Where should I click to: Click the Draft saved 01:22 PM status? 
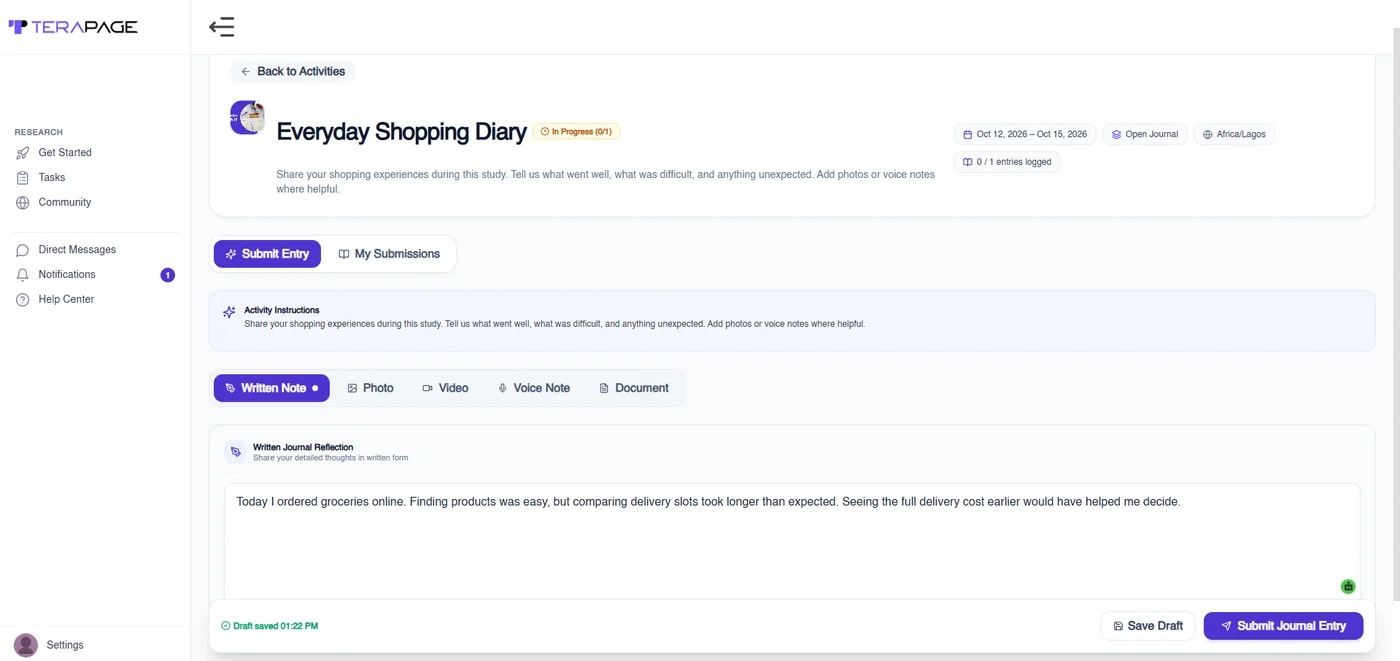[269, 626]
